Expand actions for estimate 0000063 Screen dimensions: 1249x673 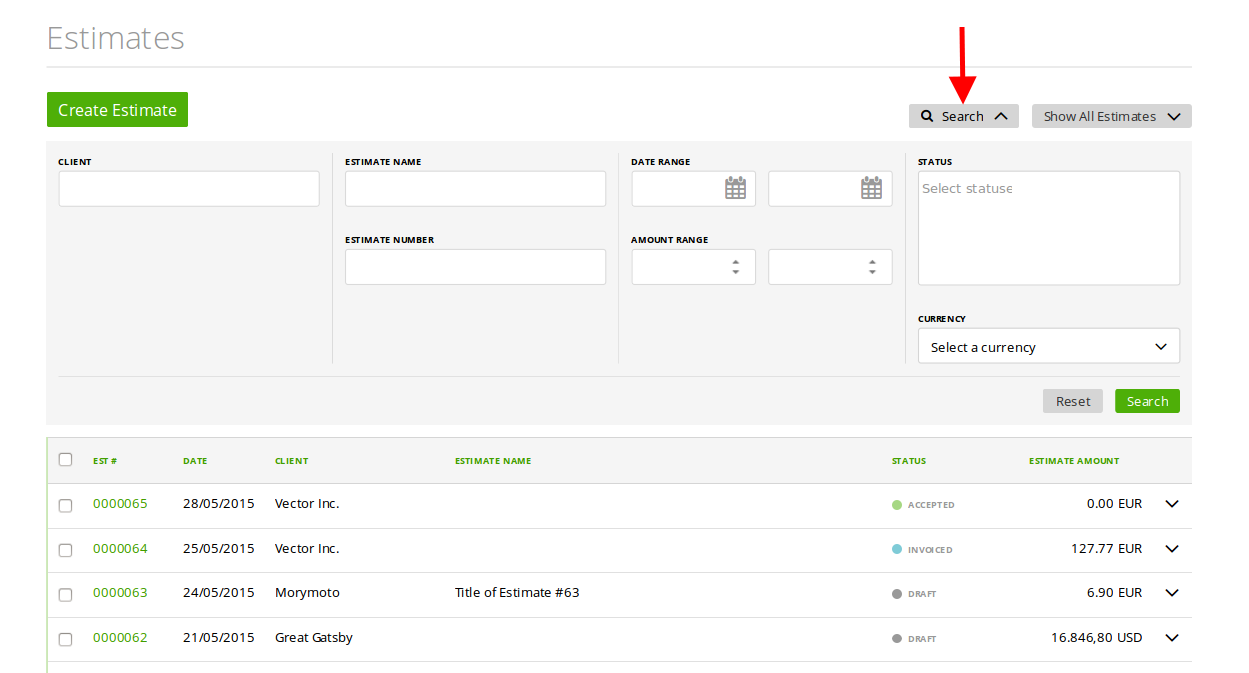pos(1172,593)
